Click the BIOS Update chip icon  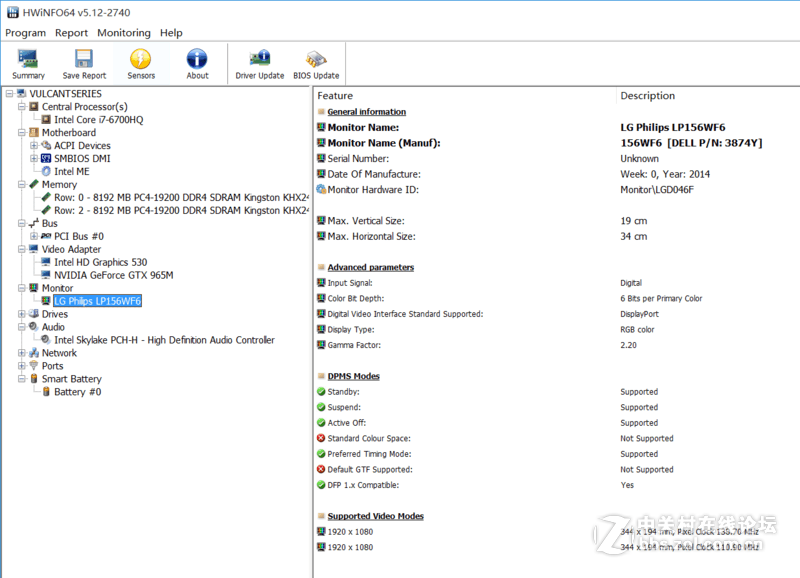click(316, 63)
